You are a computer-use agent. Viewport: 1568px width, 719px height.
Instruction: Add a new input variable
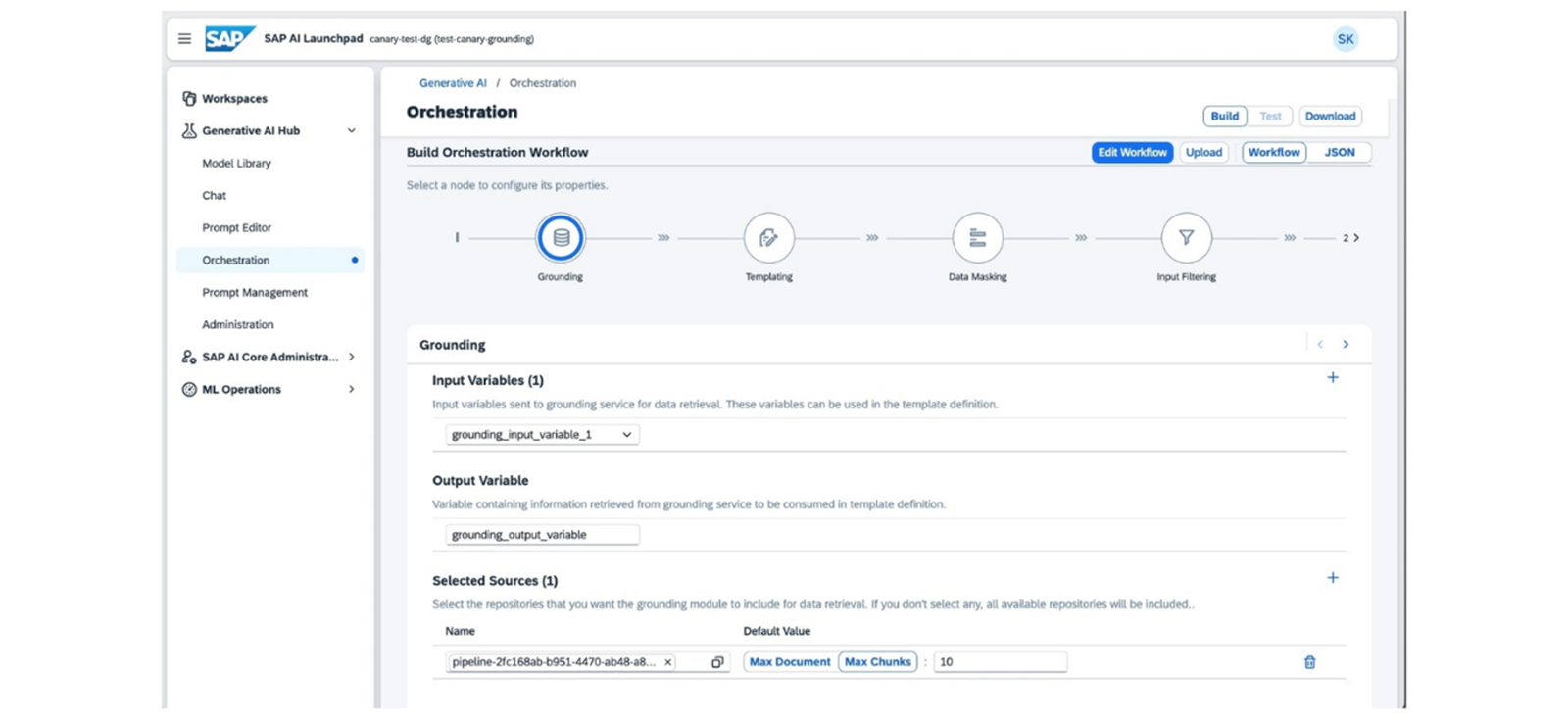point(1333,378)
